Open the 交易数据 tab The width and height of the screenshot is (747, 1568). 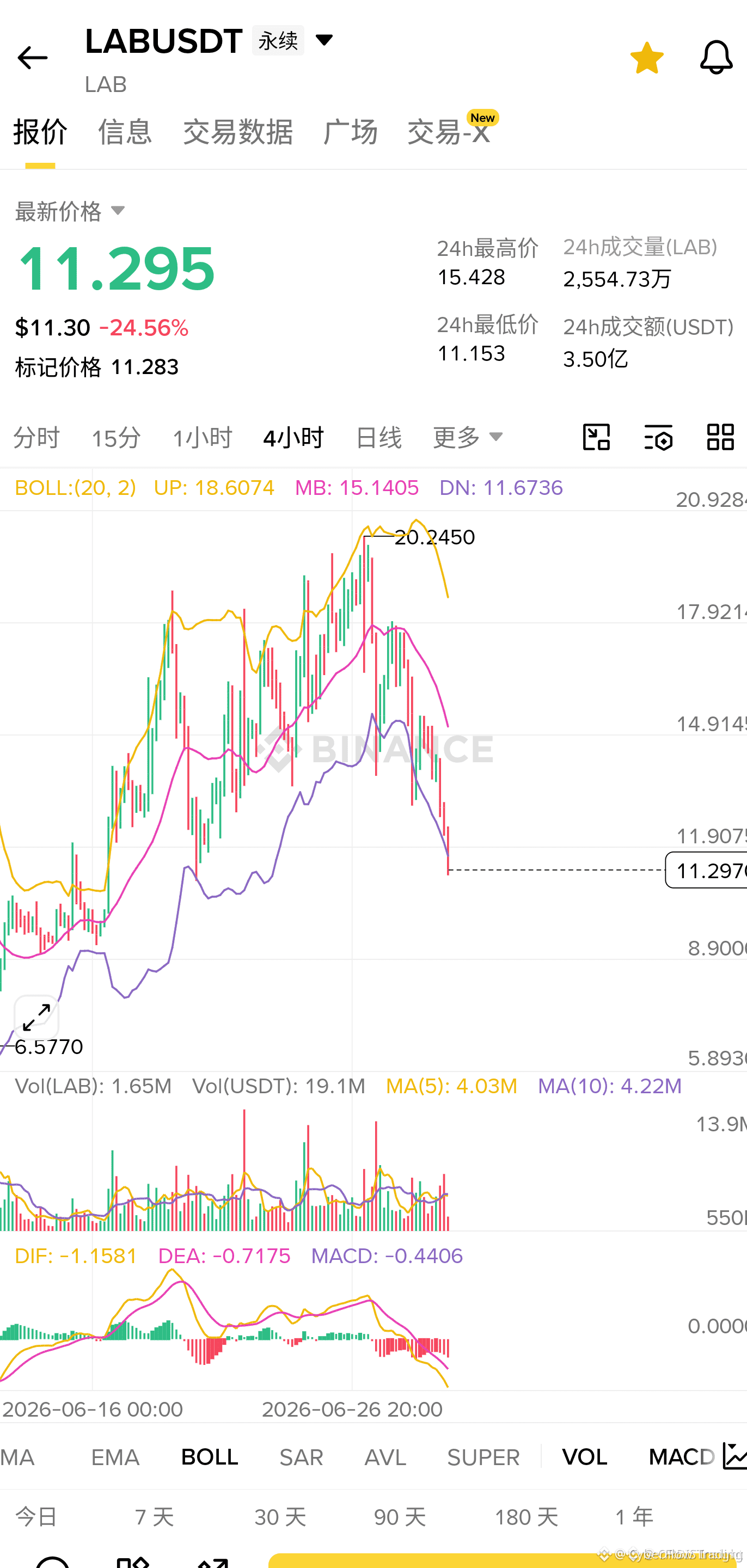[x=238, y=132]
